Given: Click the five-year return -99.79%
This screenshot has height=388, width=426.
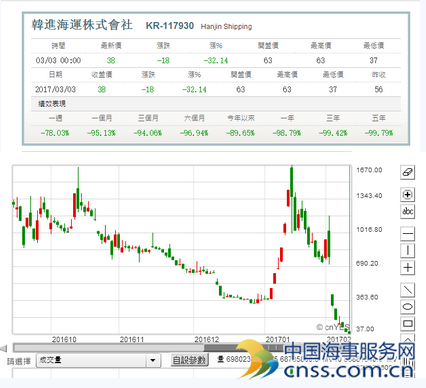Looking at the screenshot, I should click(379, 133).
